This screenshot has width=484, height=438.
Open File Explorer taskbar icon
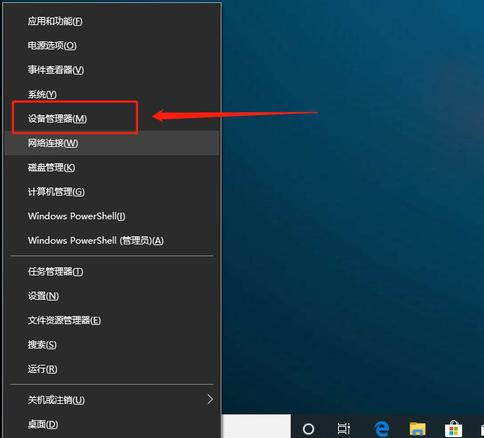click(417, 428)
